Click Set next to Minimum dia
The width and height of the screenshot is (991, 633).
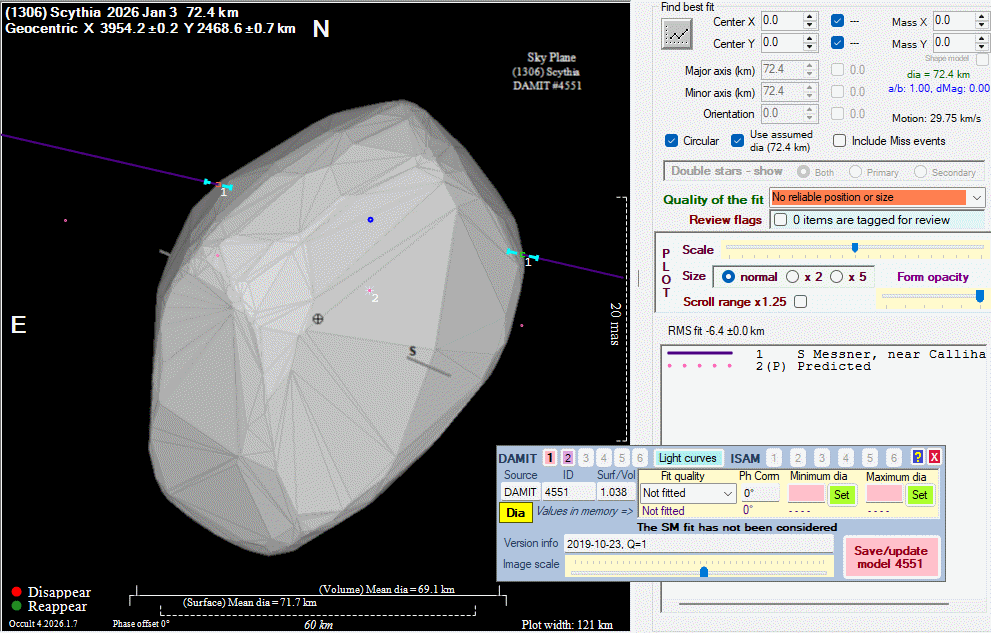tap(841, 494)
